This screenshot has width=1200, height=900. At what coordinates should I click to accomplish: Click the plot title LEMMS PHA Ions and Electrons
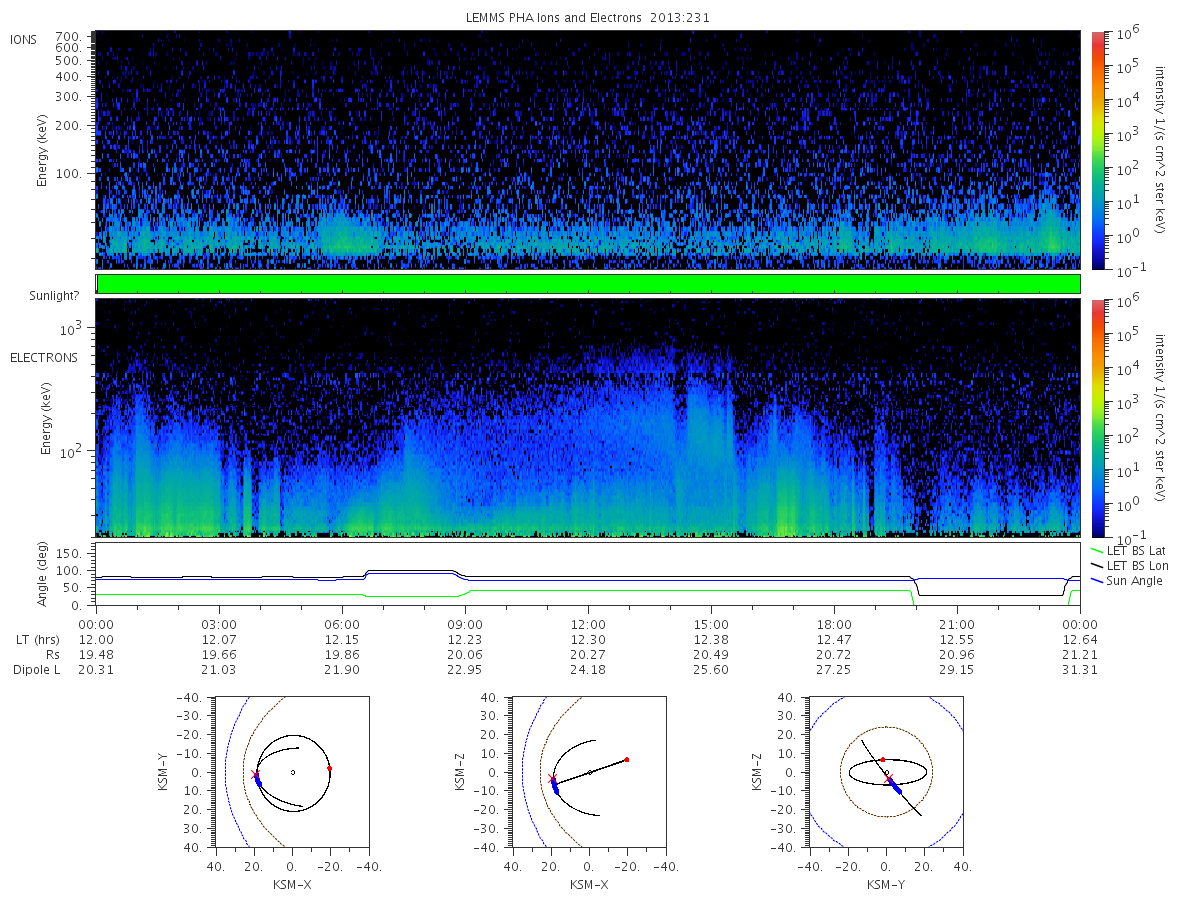pos(588,17)
